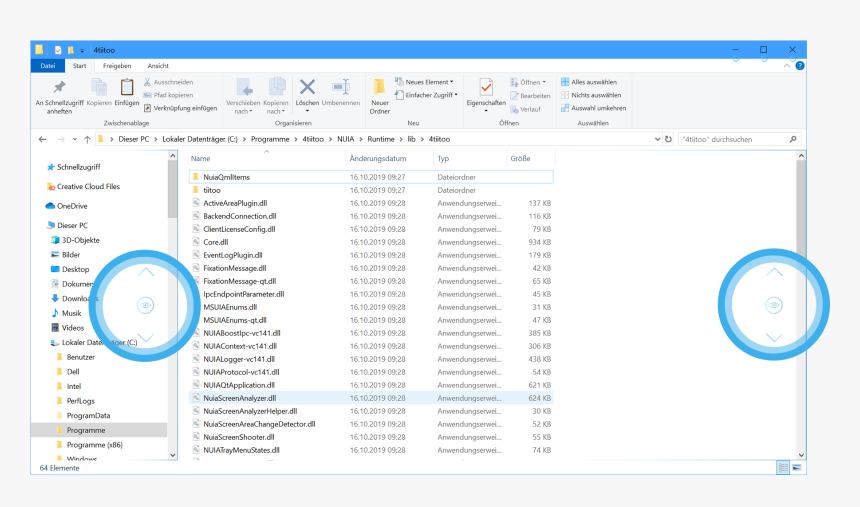
Task: Open the Datei menu tab
Action: tap(48, 66)
